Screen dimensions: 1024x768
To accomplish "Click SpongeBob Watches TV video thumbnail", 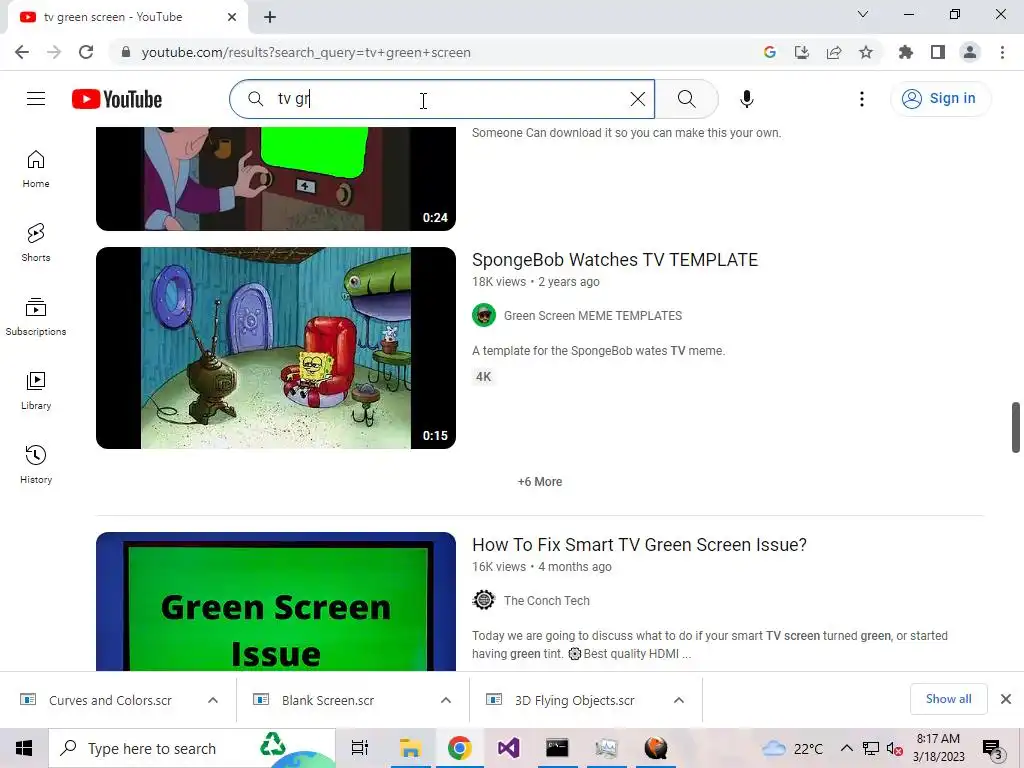I will pos(276,347).
